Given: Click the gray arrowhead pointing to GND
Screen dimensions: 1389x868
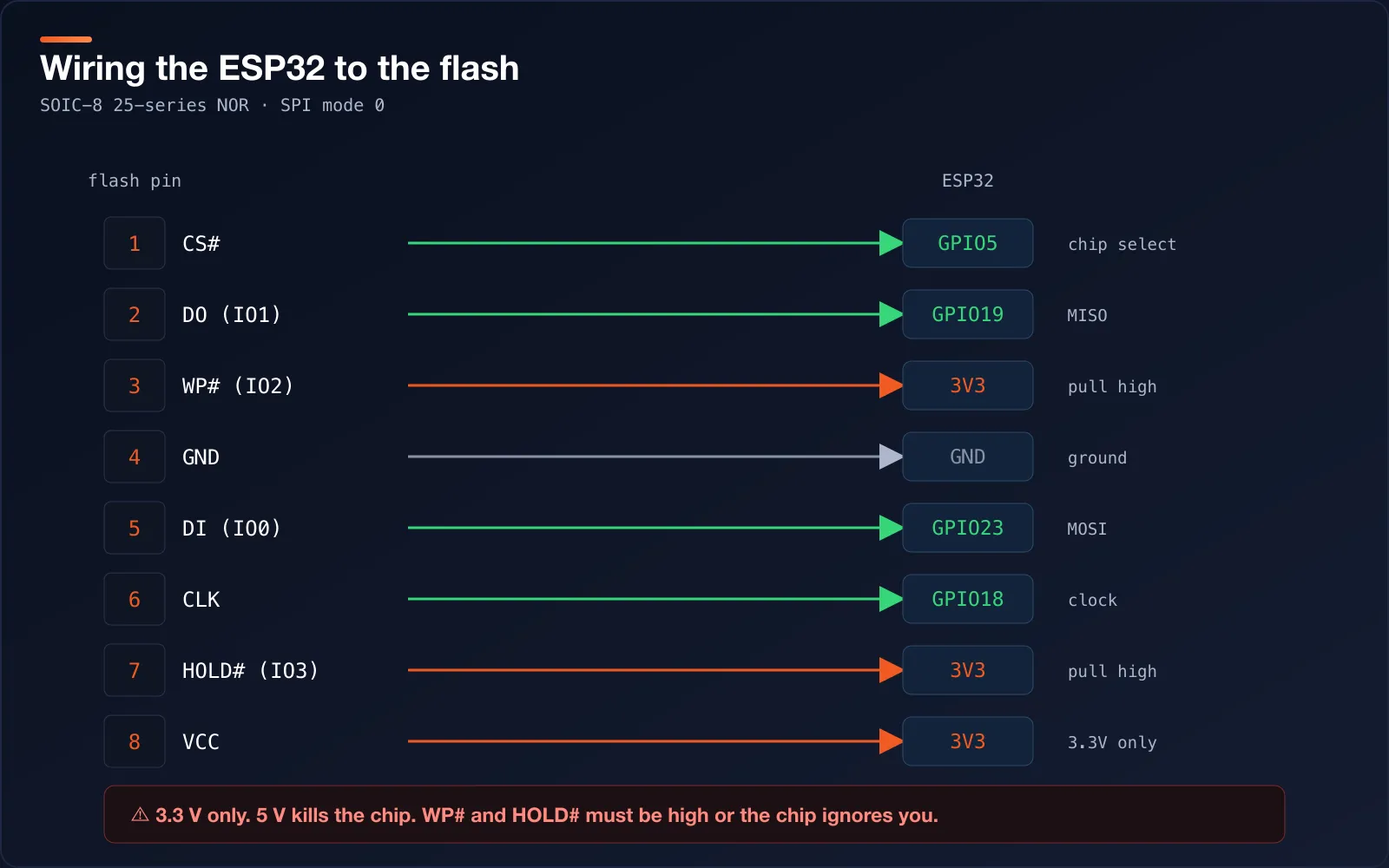Looking at the screenshot, I should point(891,457).
